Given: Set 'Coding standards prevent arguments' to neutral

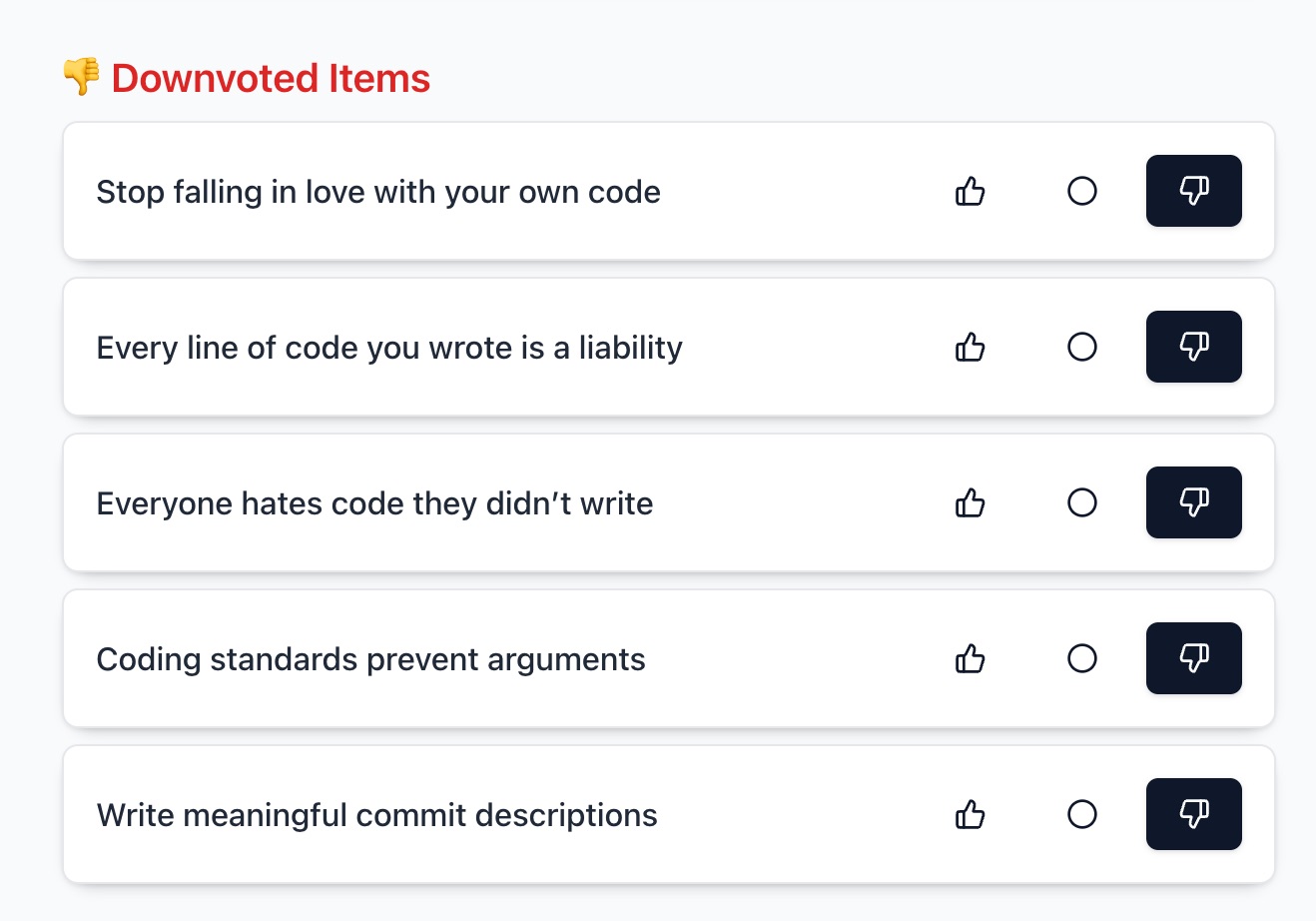Looking at the screenshot, I should pyautogui.click(x=1082, y=658).
